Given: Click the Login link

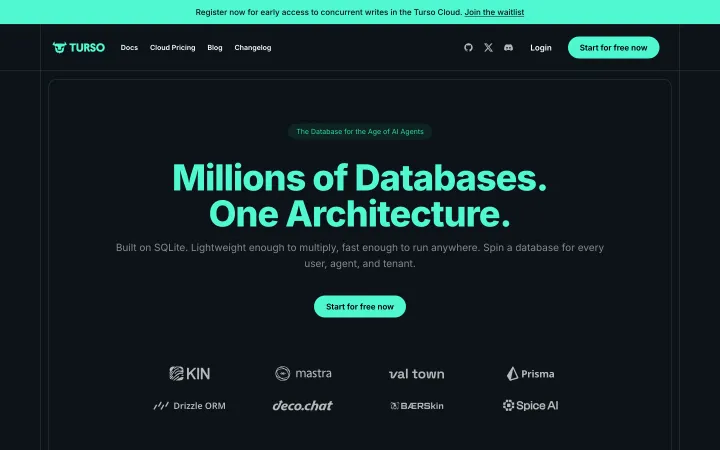Looking at the screenshot, I should click(540, 47).
